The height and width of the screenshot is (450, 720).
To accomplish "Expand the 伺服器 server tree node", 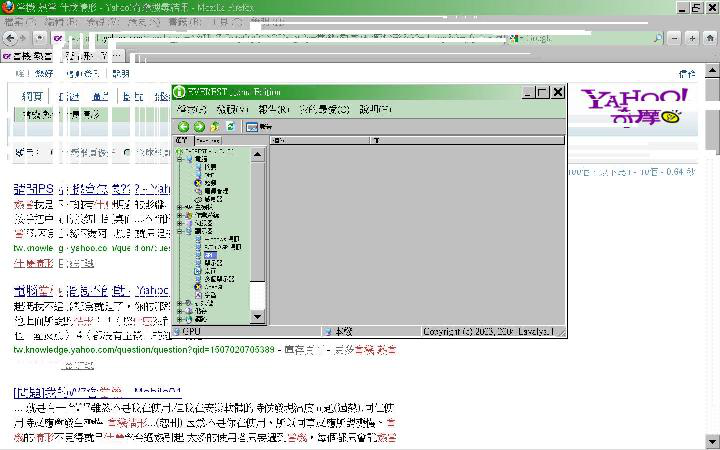I will pyautogui.click(x=180, y=223).
